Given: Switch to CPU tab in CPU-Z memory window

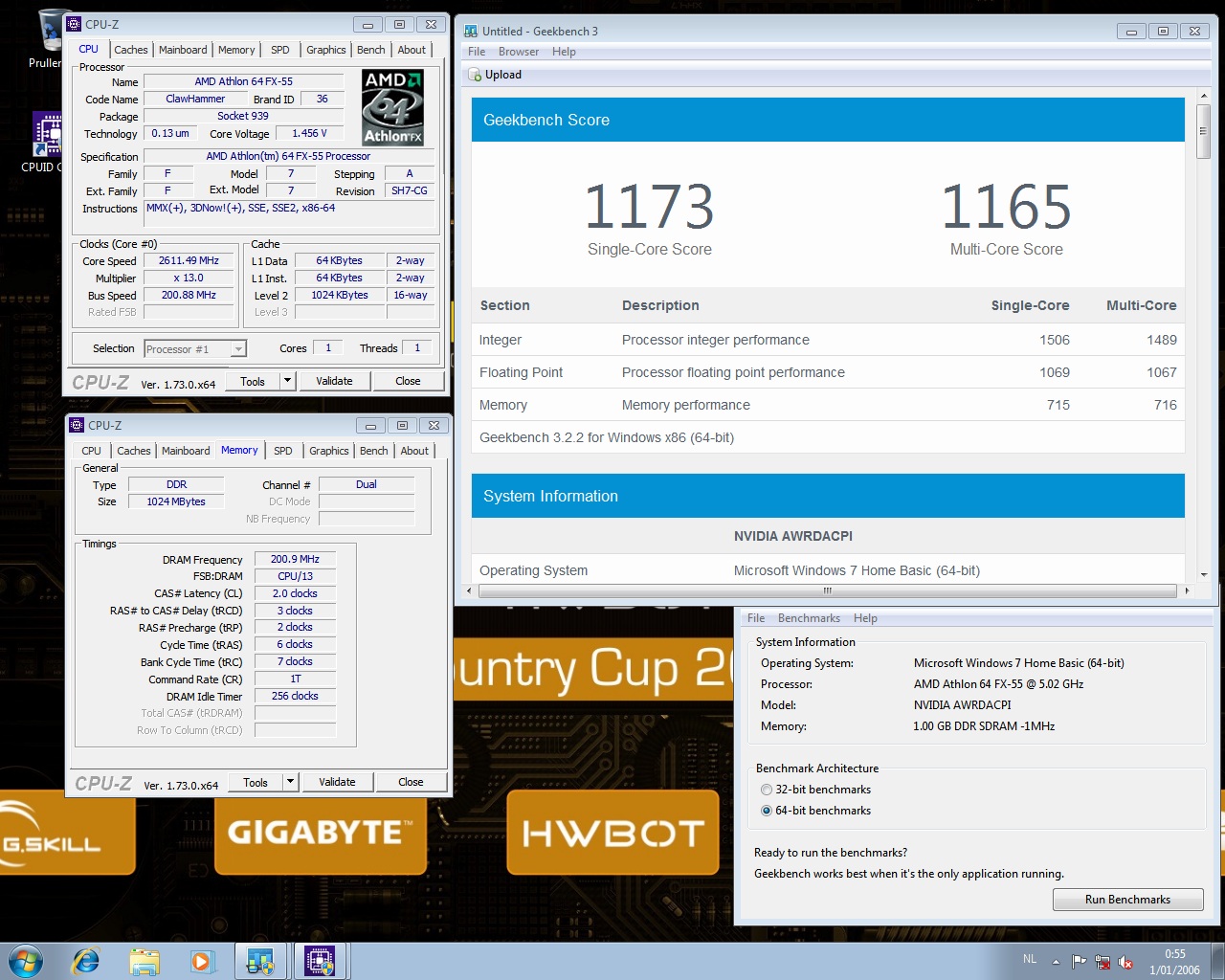Looking at the screenshot, I should tap(91, 451).
